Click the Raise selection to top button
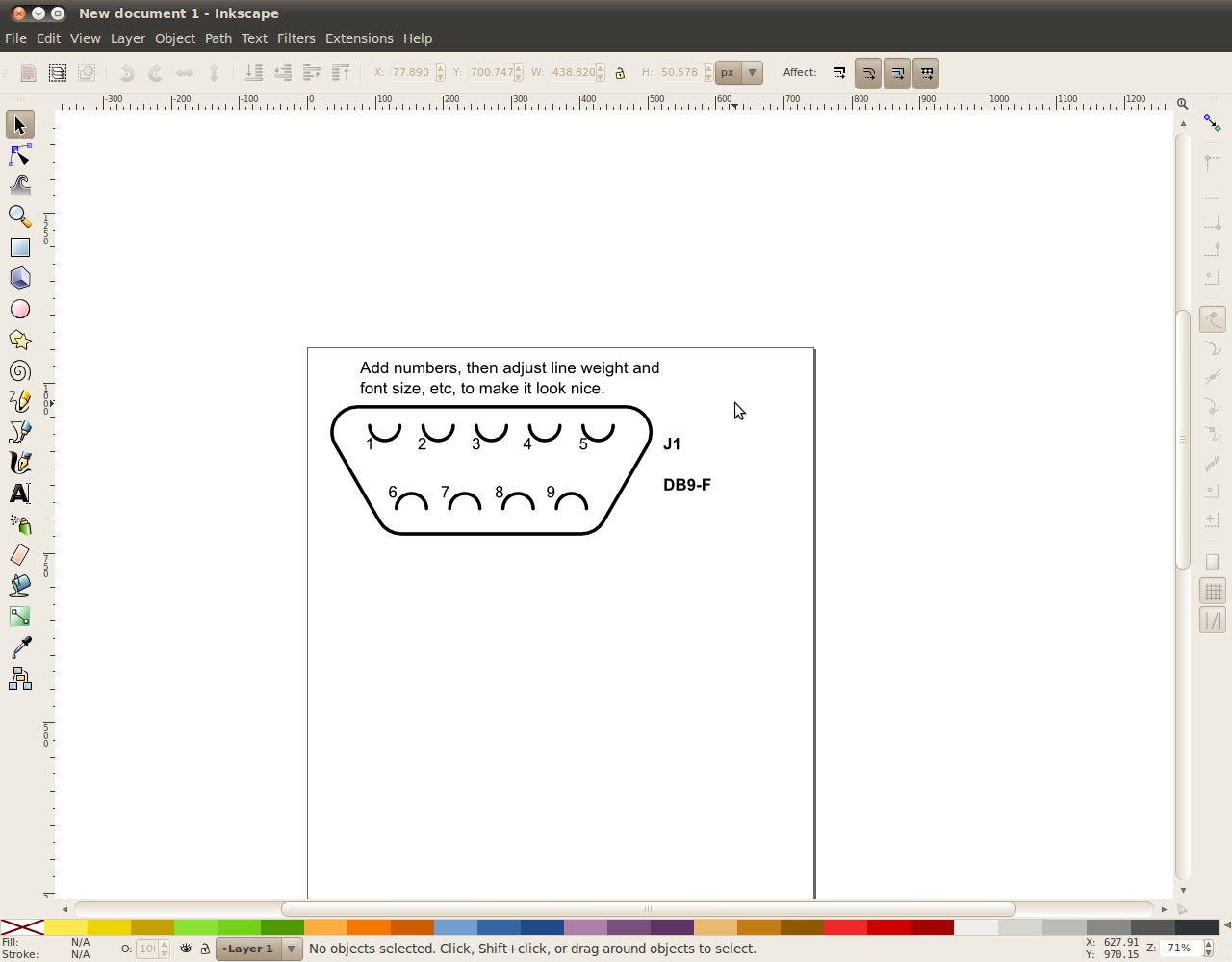The image size is (1232, 962). (x=342, y=72)
